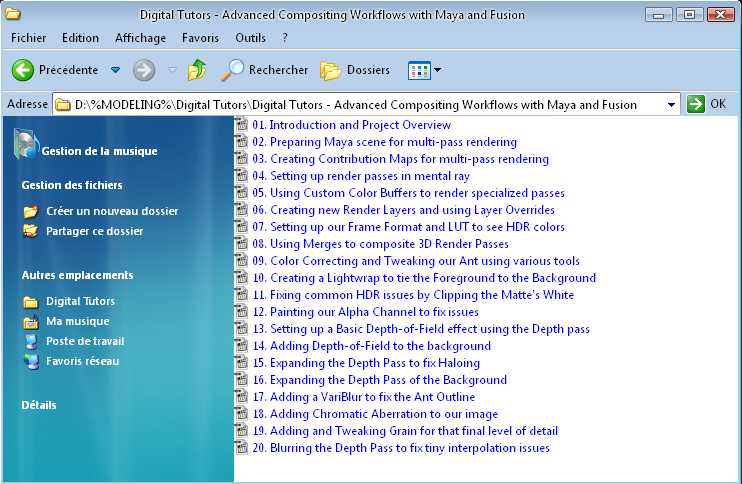Open the view mode dropdown arrow
The image size is (742, 484).
(x=438, y=70)
